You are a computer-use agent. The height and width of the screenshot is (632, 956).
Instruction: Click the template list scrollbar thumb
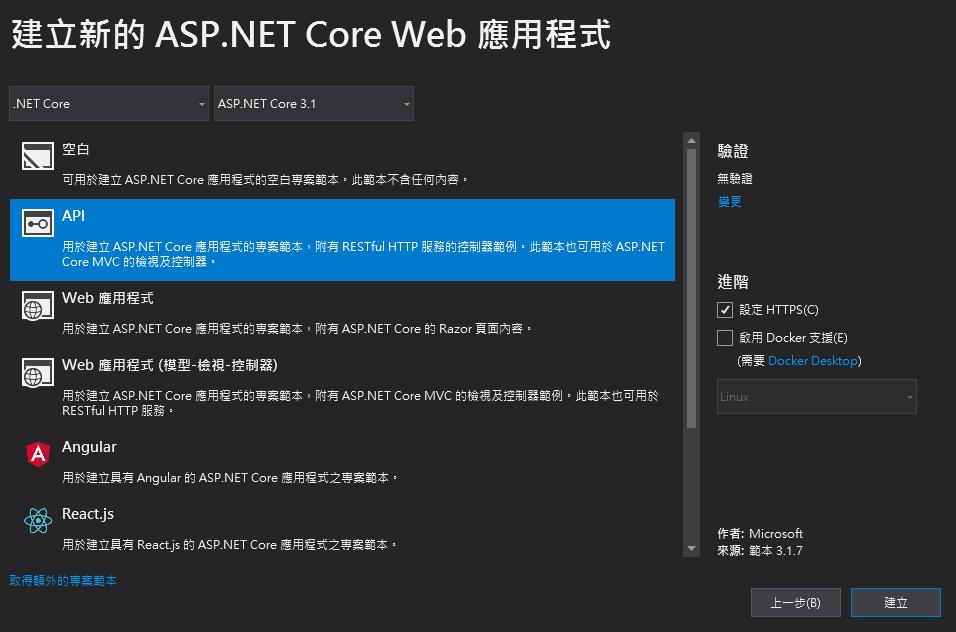click(x=691, y=288)
